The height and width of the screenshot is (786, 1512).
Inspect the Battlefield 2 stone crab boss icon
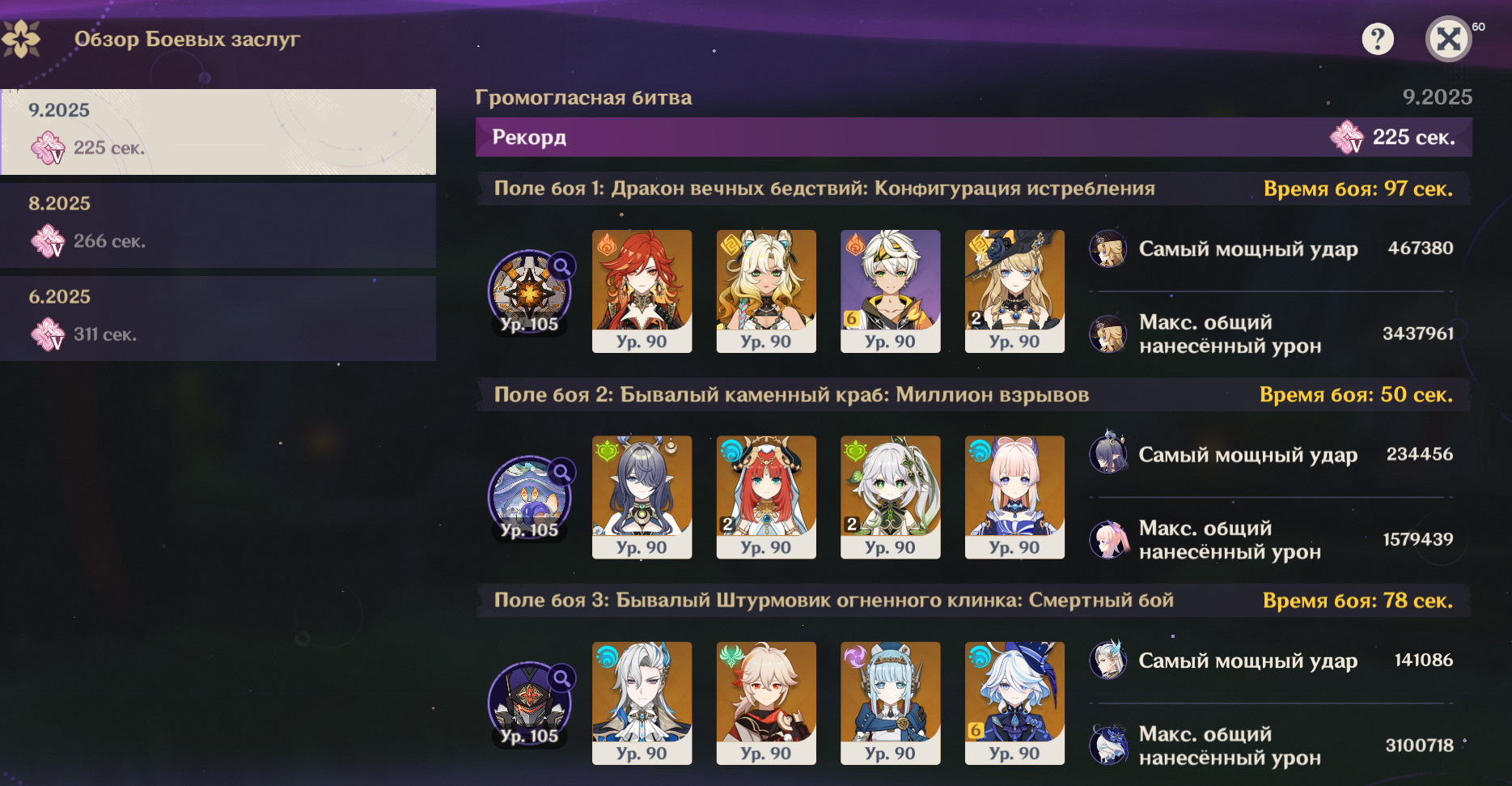click(x=530, y=497)
